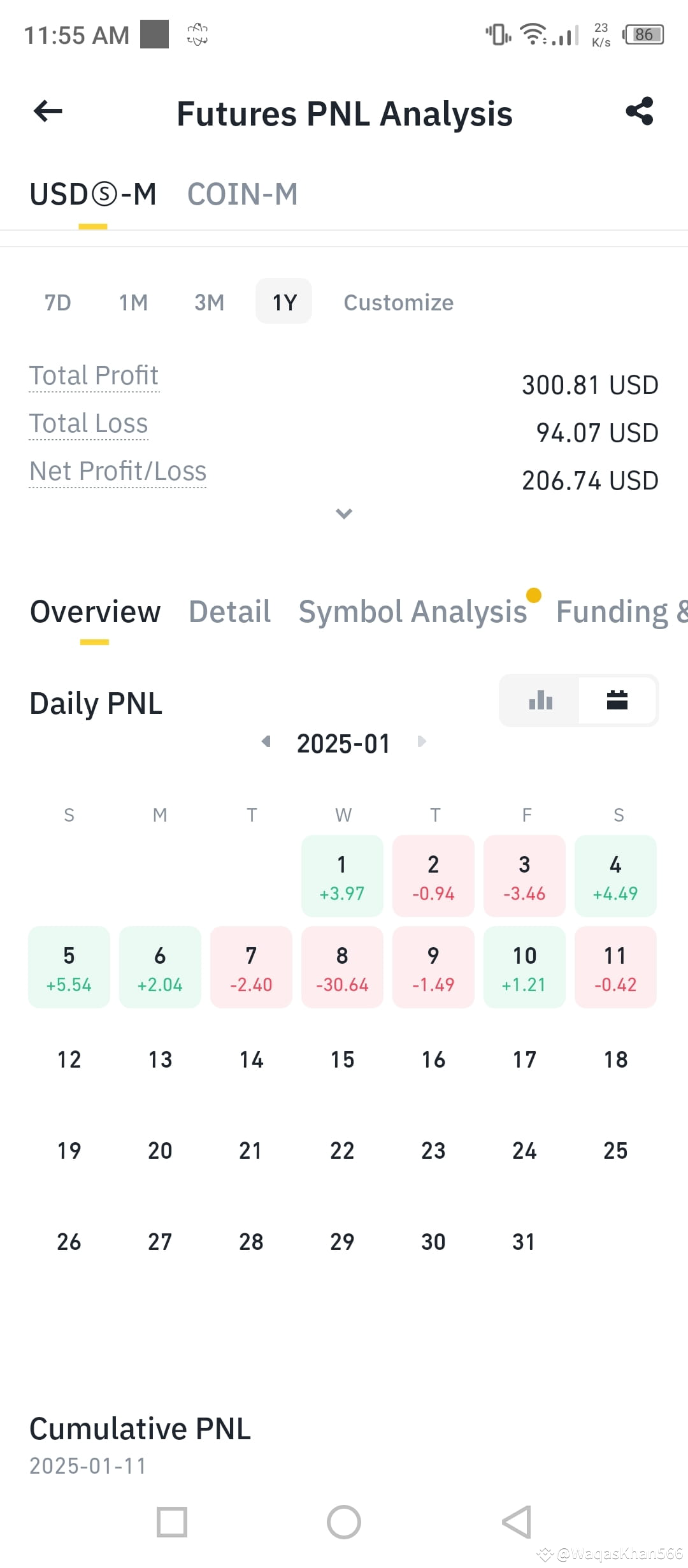Switch Daily PNL to bar chart view
The height and width of the screenshot is (1568, 688).
[x=540, y=701]
